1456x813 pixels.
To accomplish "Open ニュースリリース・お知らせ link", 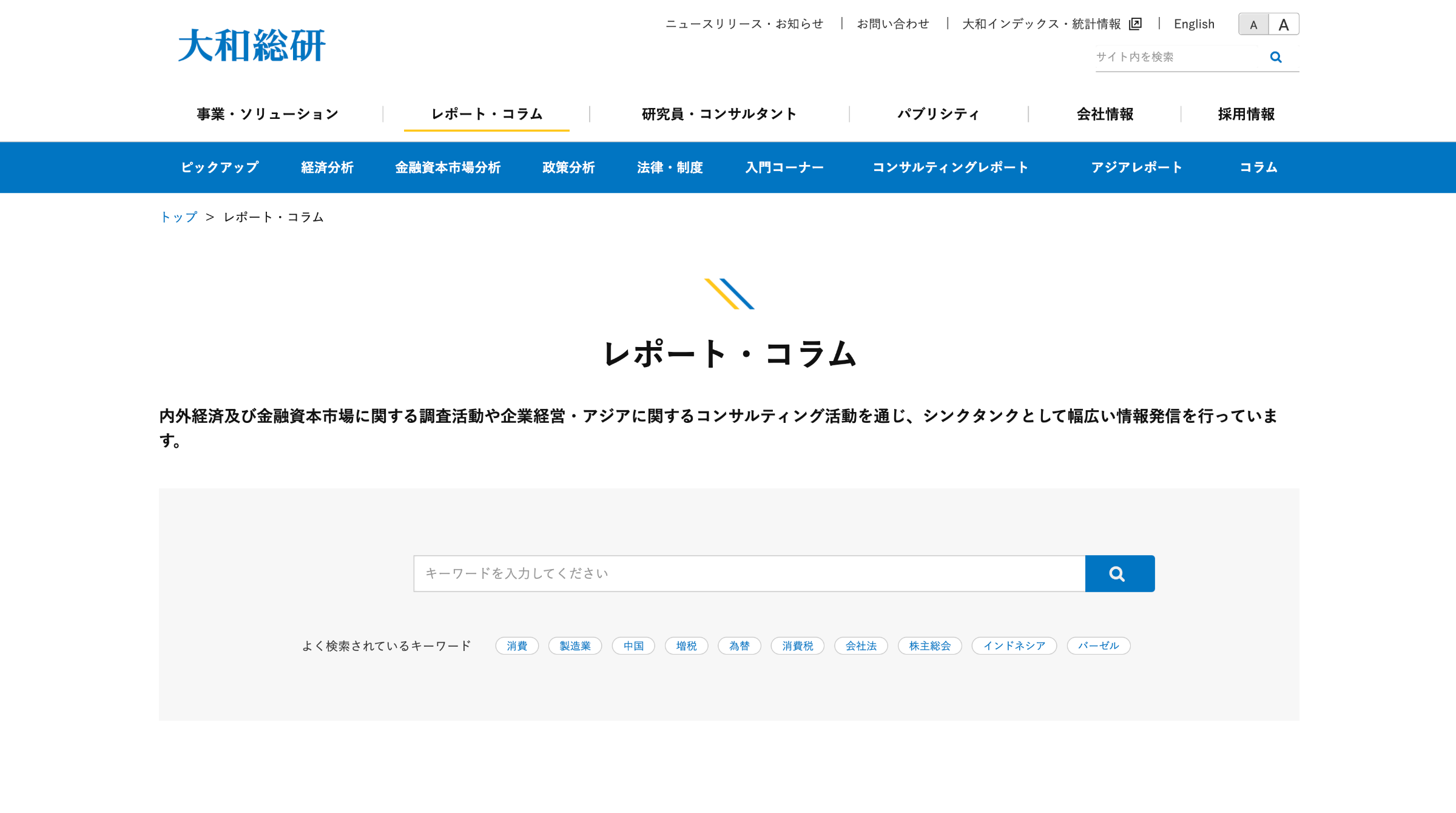I will [x=744, y=24].
